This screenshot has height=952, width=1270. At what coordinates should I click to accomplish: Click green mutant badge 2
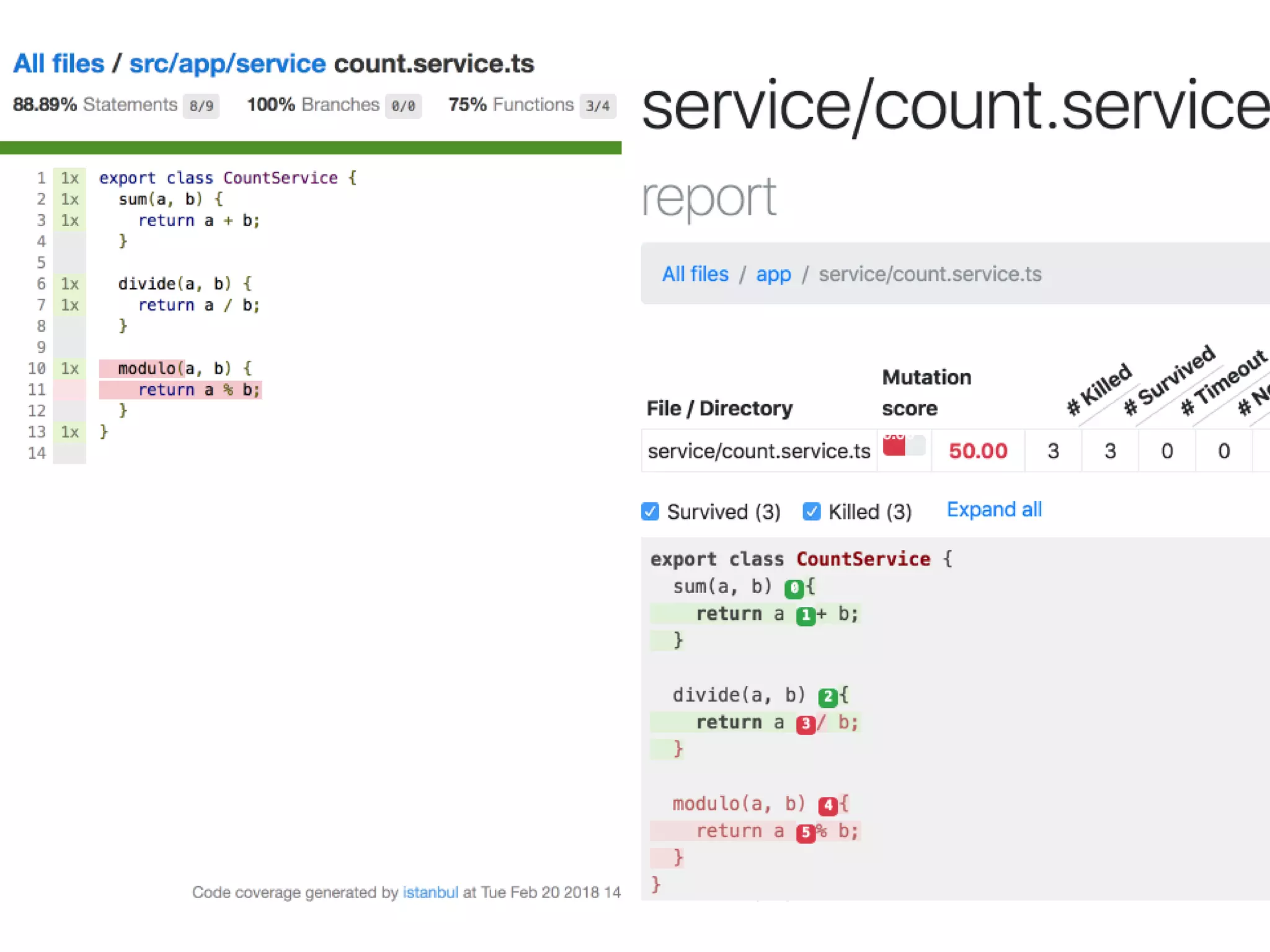[x=827, y=697]
